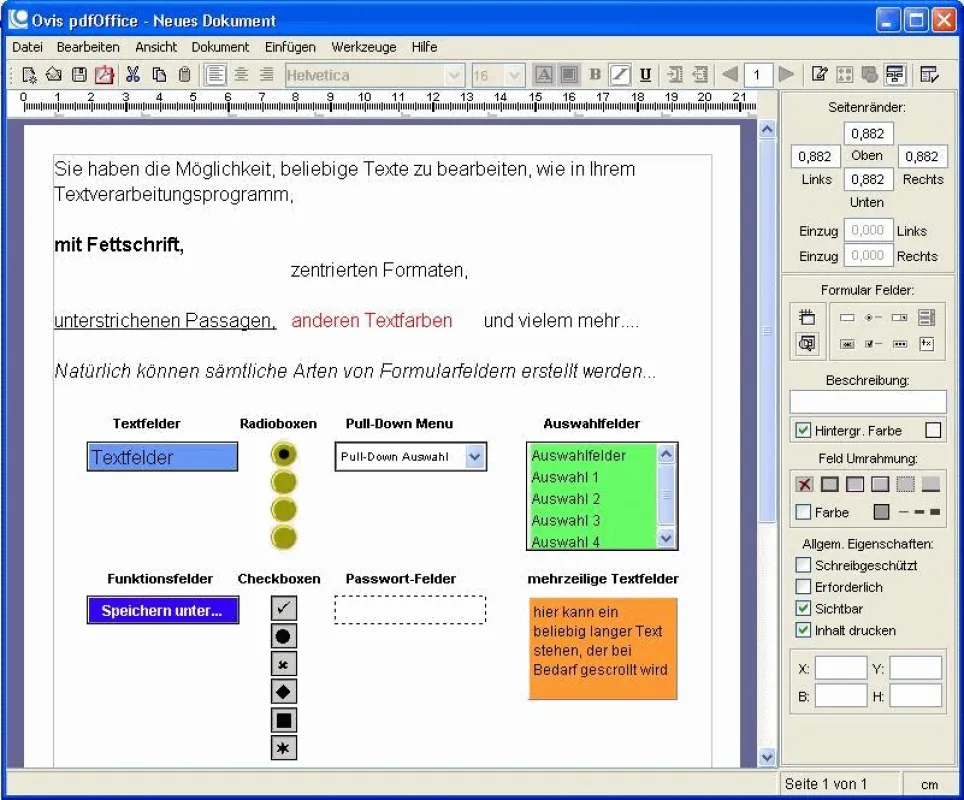The width and height of the screenshot is (964, 800).
Task: Click the vertical scrollbar down arrow
Action: pos(767,757)
